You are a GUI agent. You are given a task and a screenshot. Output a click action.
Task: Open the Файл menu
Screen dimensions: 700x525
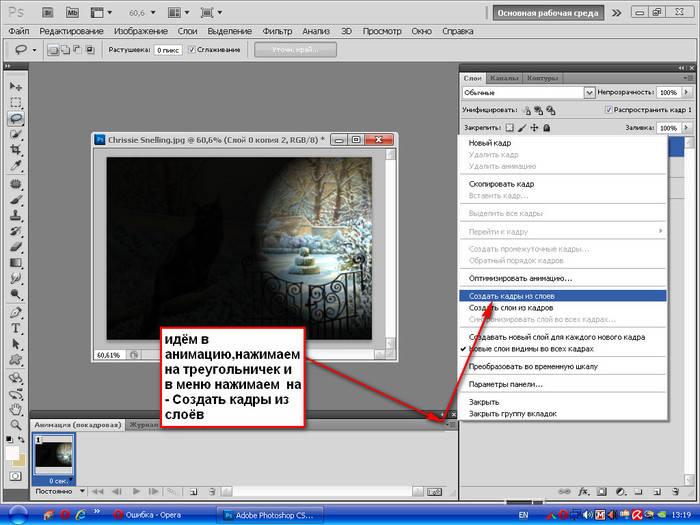pos(19,31)
